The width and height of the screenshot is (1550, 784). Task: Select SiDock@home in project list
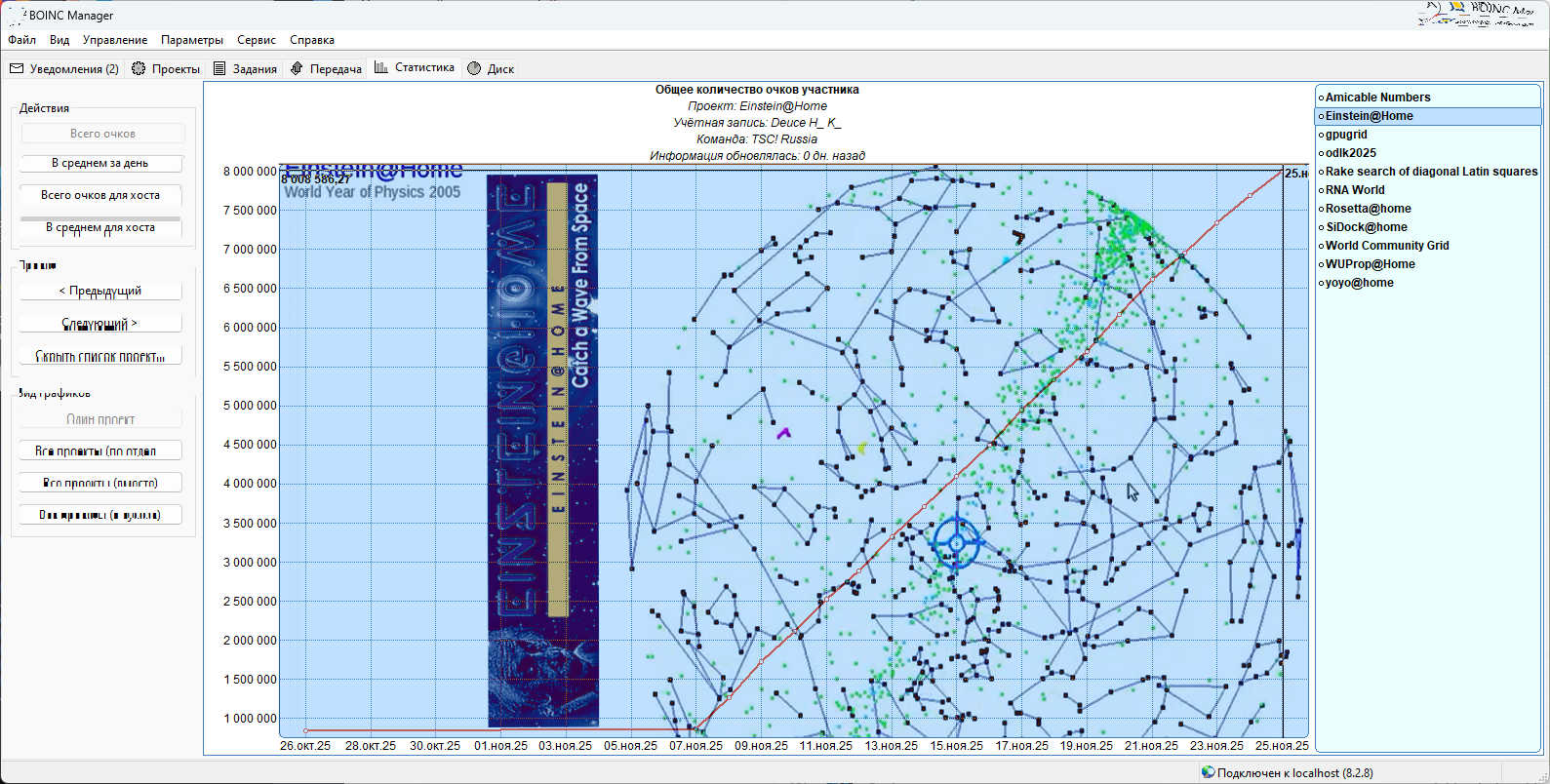(x=1428, y=227)
